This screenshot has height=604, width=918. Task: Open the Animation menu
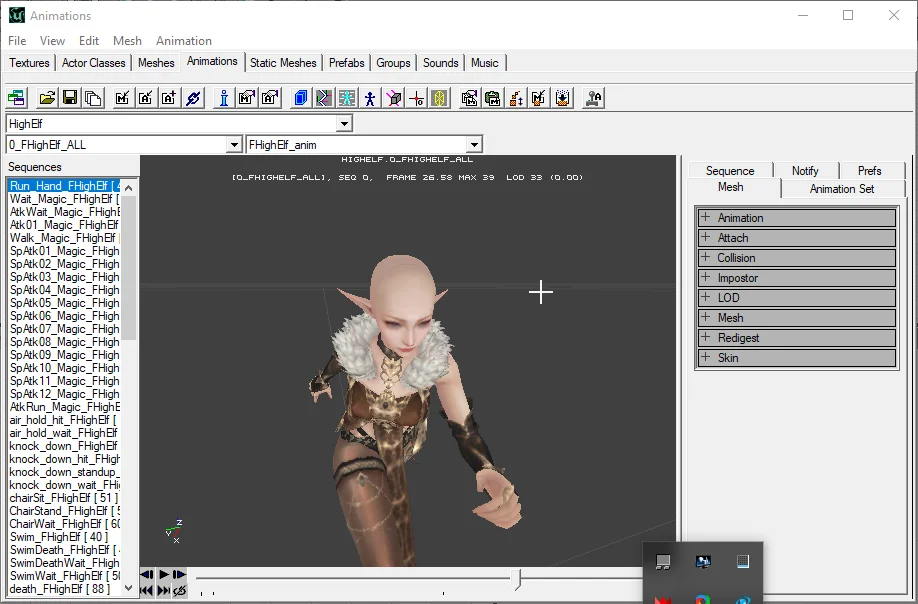coord(184,40)
